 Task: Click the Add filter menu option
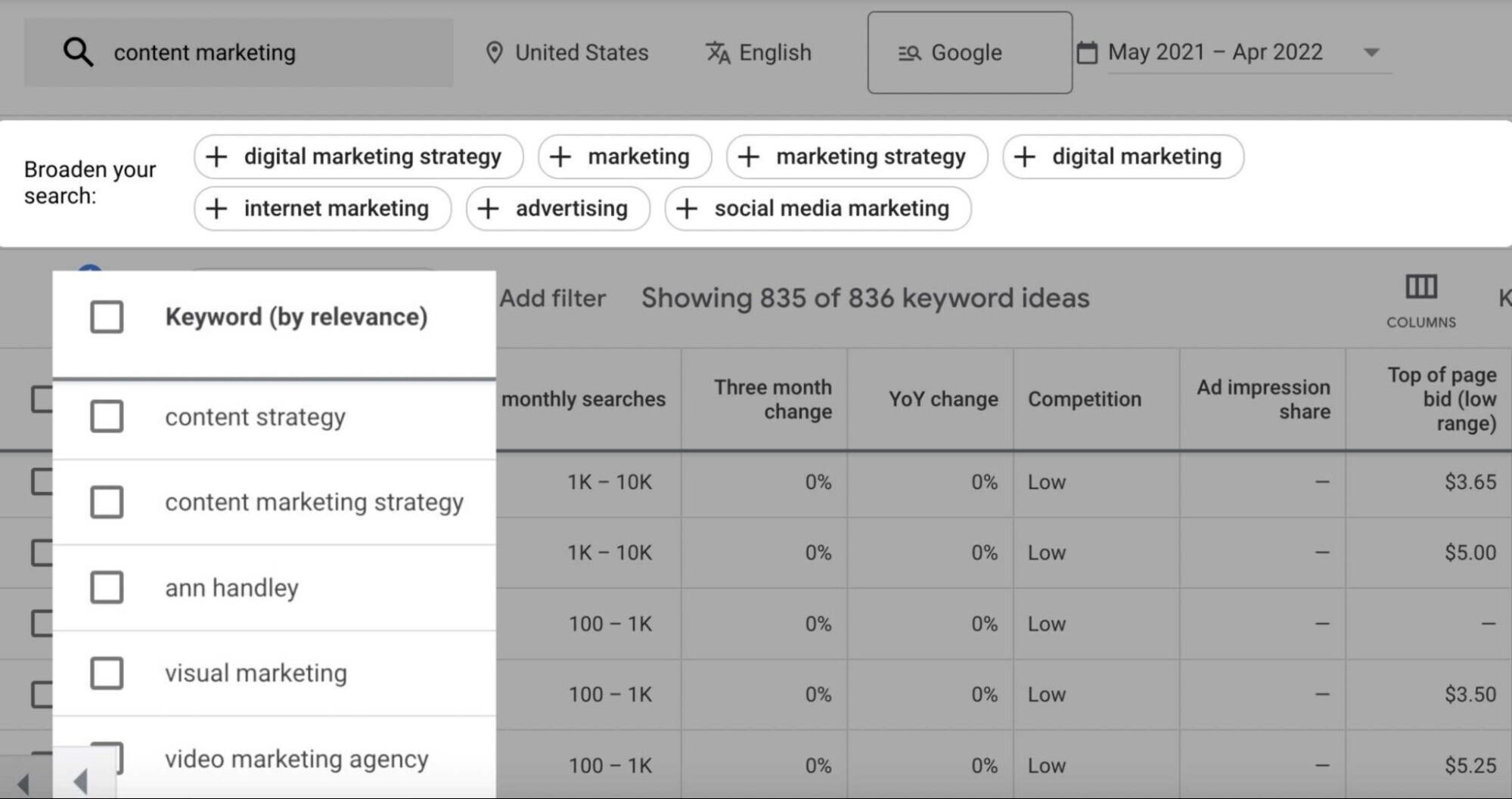551,298
